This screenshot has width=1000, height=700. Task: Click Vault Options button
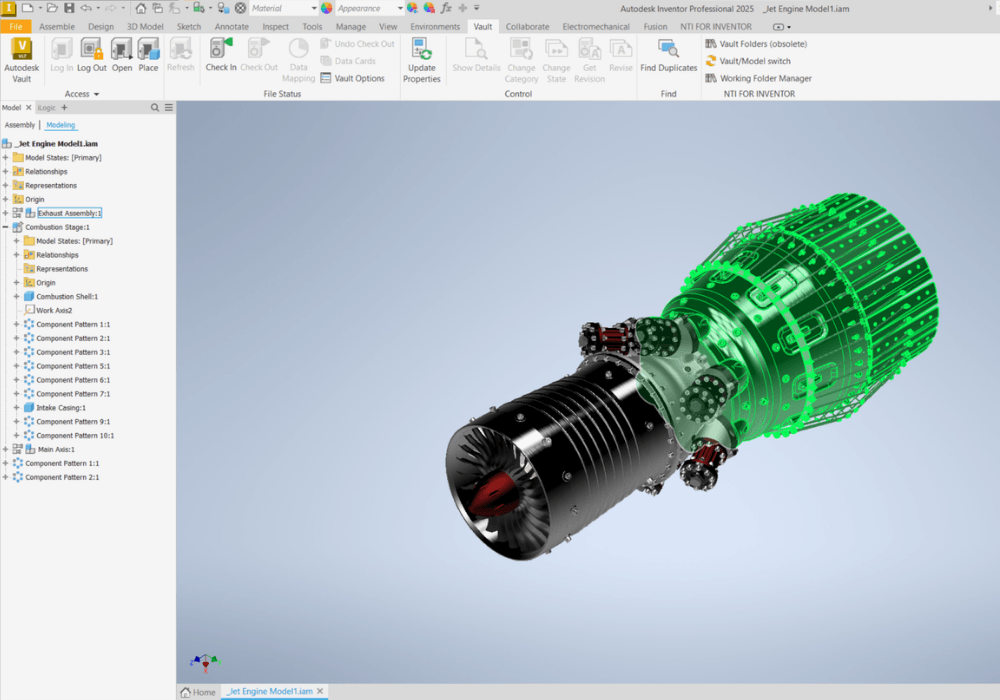(x=353, y=78)
